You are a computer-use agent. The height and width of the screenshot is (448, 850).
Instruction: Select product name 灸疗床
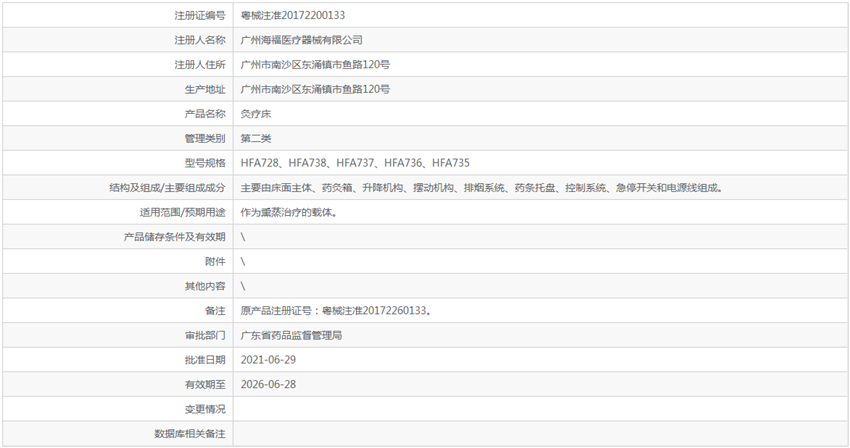tap(256, 114)
